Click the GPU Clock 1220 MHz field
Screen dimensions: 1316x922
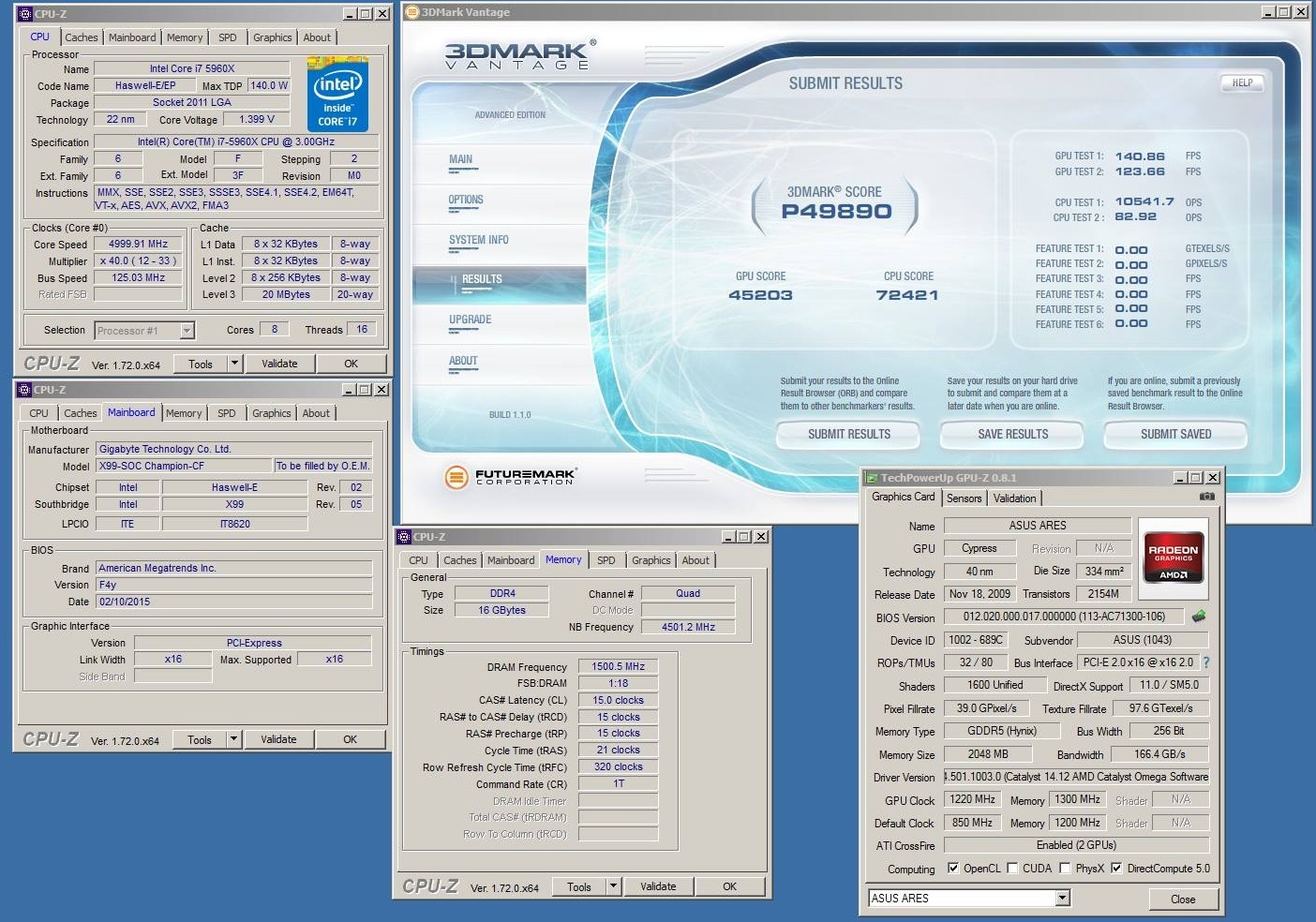click(972, 799)
